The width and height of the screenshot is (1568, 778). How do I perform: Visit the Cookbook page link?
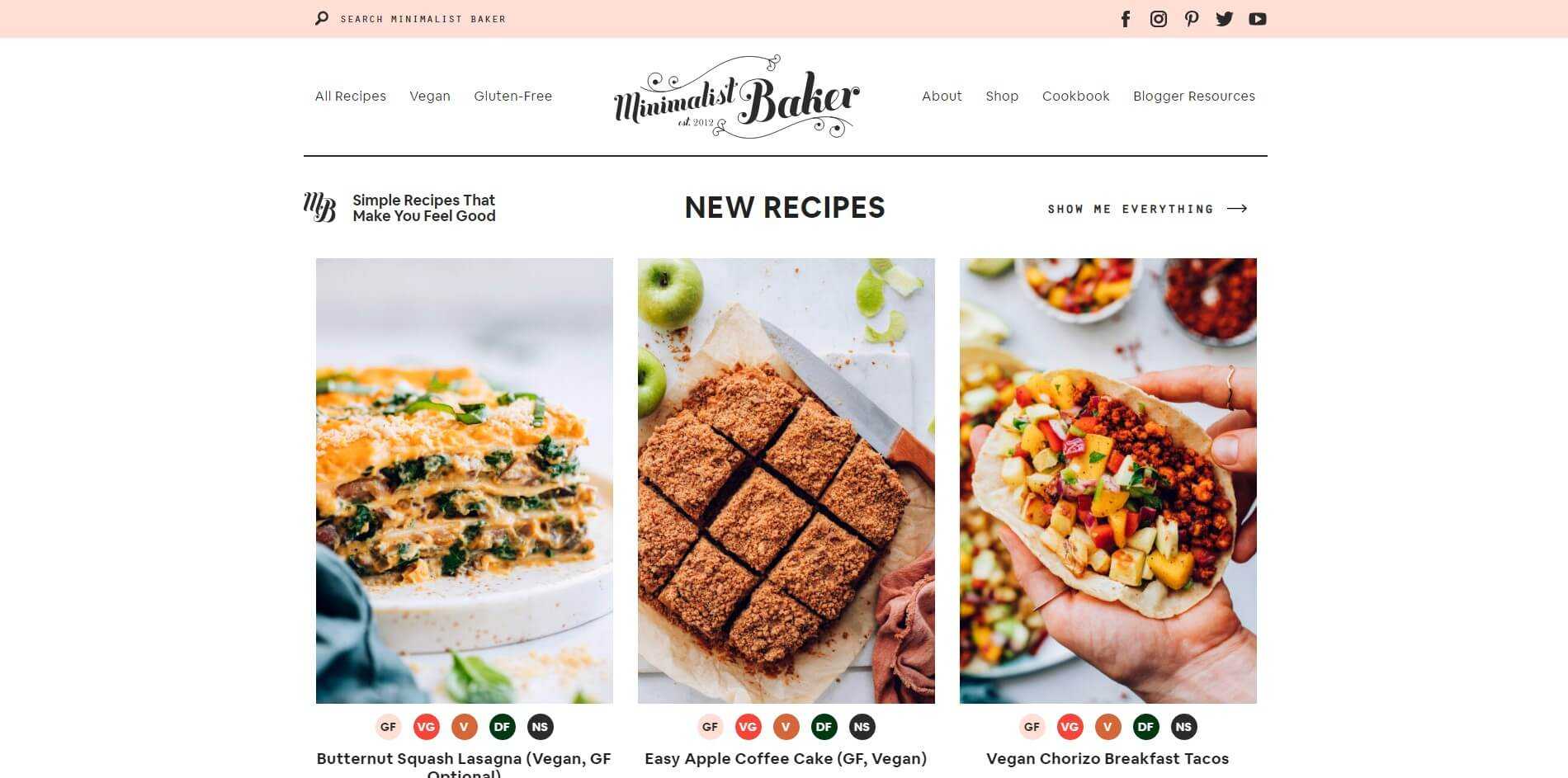[x=1076, y=96]
